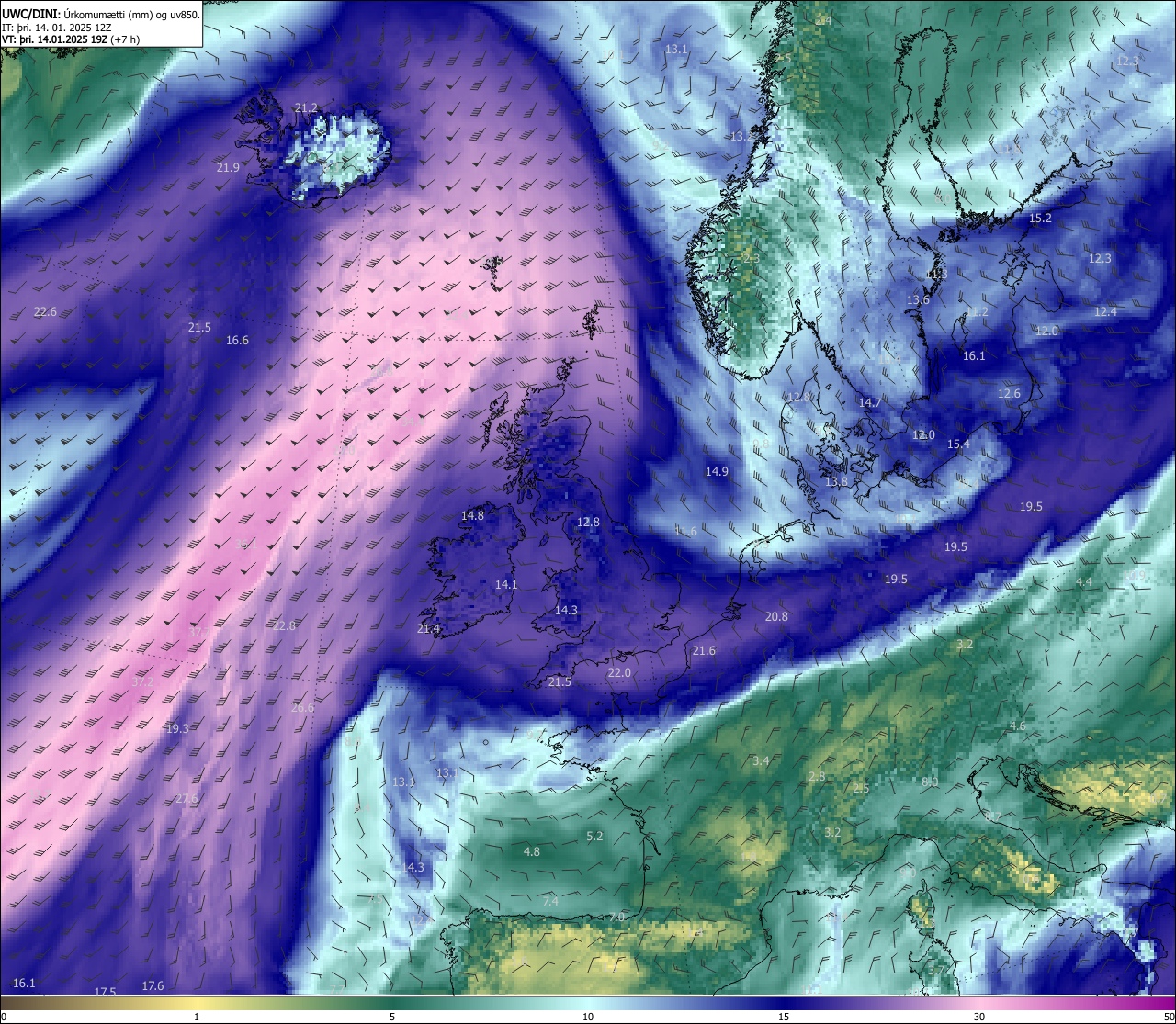Viewport: 1176px width, 1024px height.
Task: Click the 4.8 value over Spain
Action: click(x=531, y=852)
